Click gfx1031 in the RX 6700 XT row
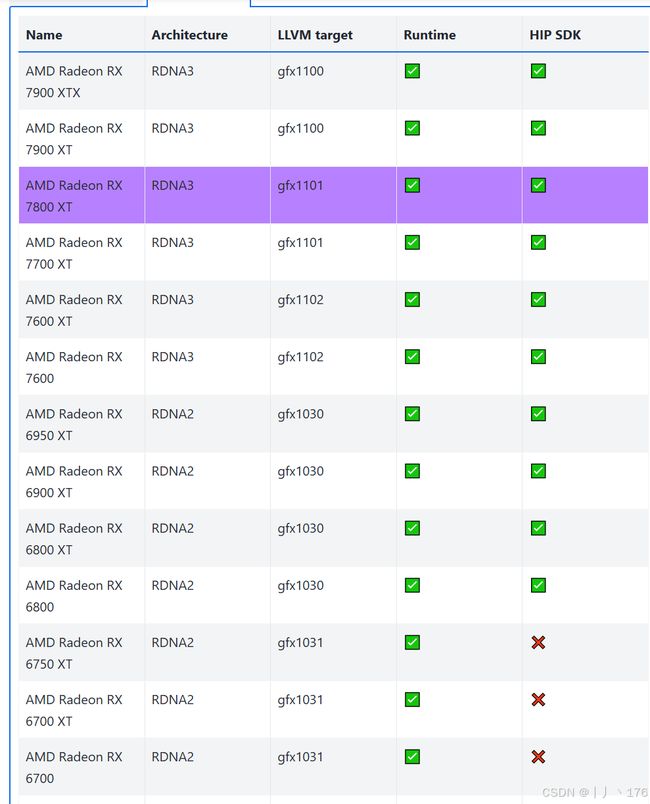This screenshot has height=804, width=650. point(300,700)
